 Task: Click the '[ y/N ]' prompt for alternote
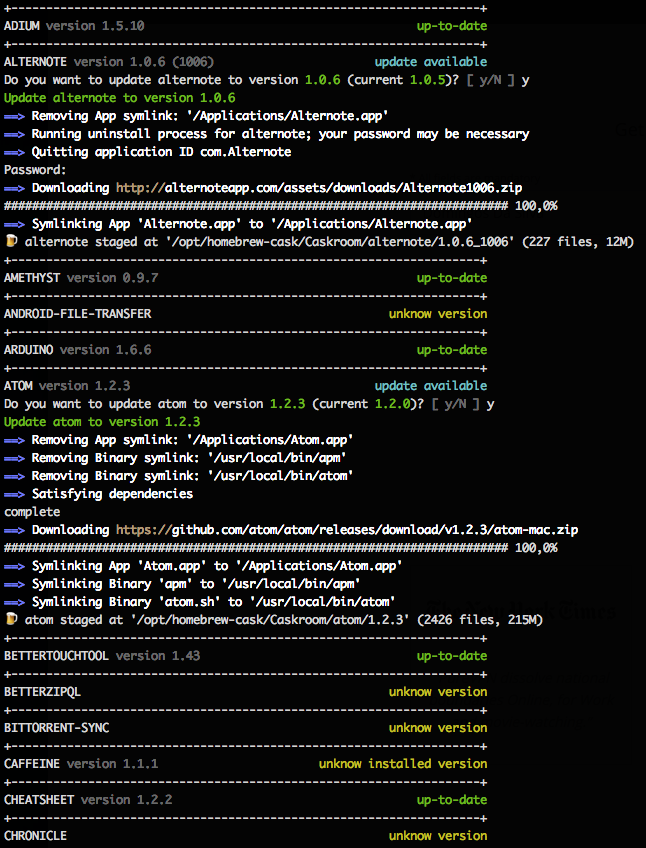click(x=491, y=80)
